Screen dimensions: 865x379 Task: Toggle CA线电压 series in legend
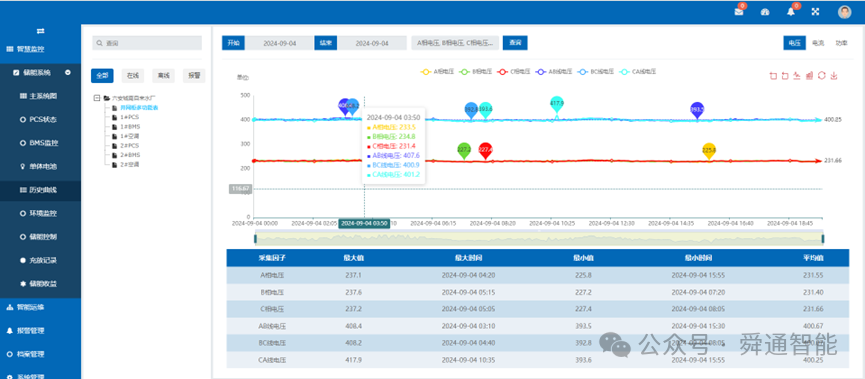click(638, 72)
